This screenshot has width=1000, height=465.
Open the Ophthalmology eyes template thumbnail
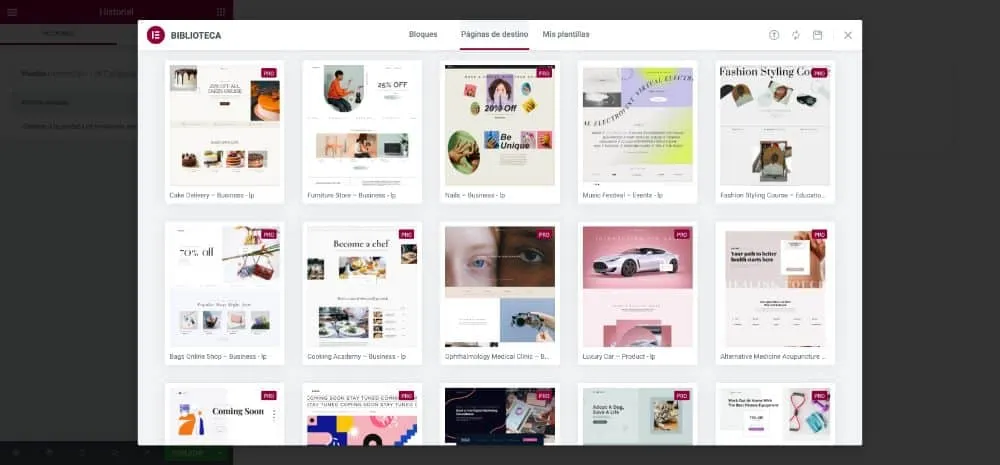(x=500, y=286)
